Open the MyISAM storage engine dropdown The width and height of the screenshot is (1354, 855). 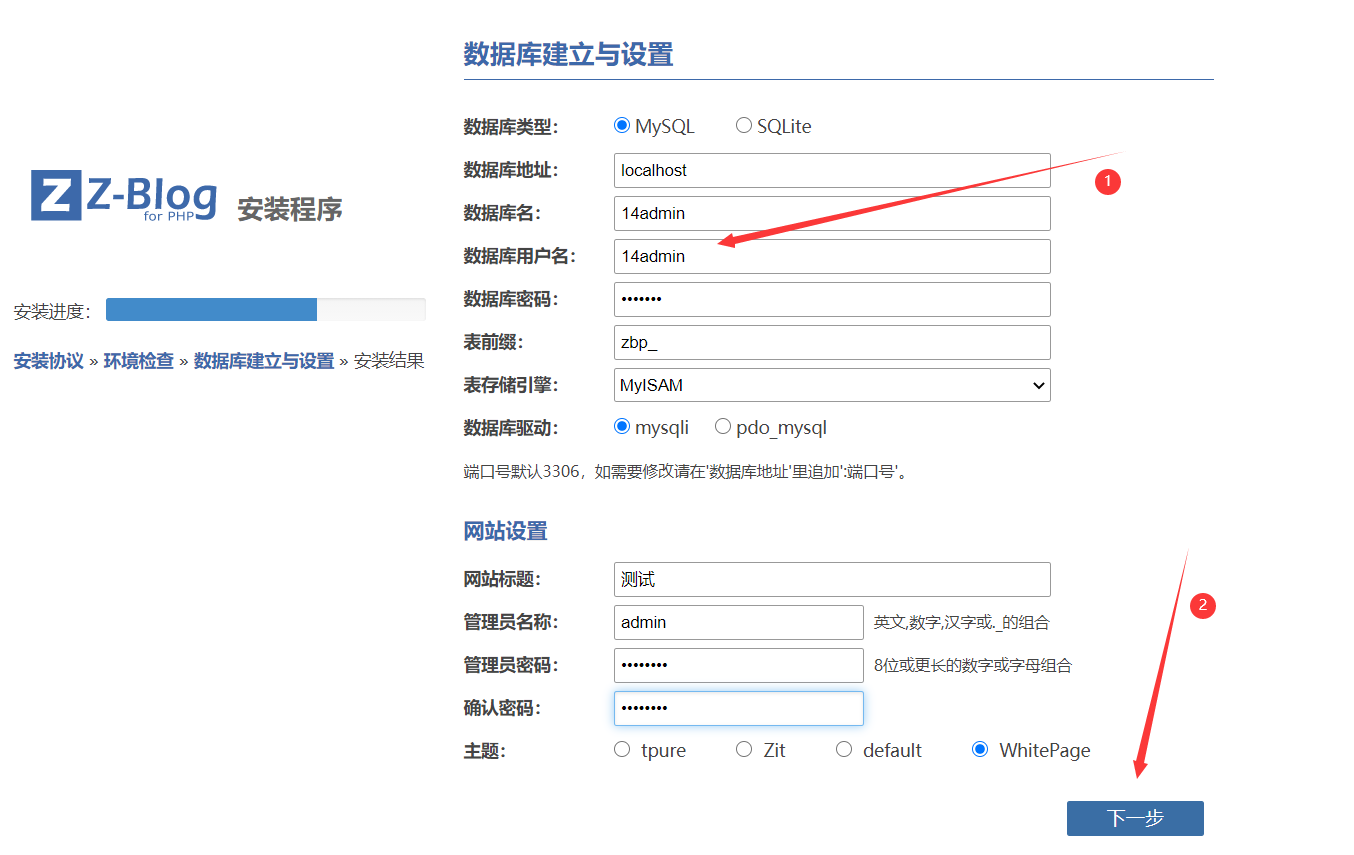832,385
